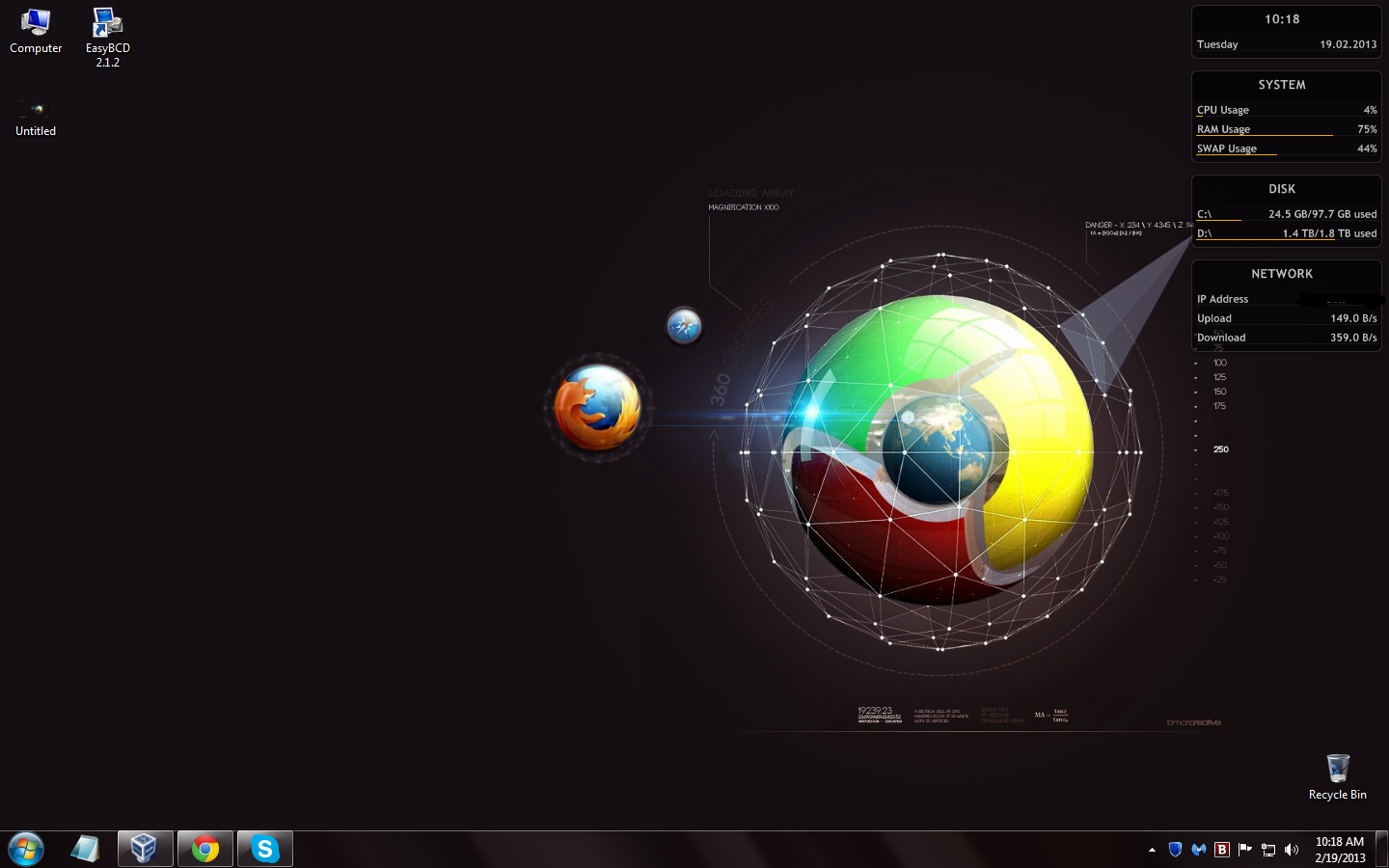Open the taskbar clock showing 10:18 AM
The width and height of the screenshot is (1389, 868).
tap(1340, 850)
